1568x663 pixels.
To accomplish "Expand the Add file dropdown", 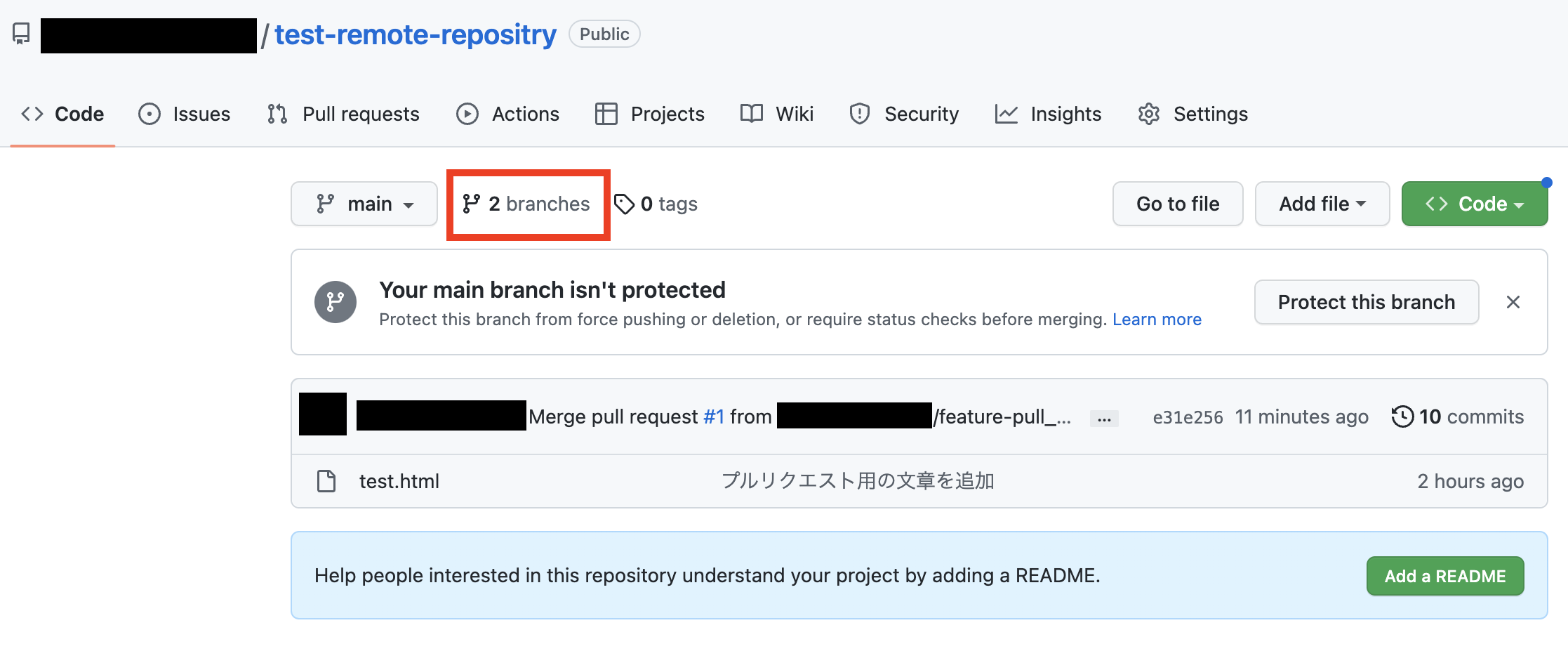I will (x=1322, y=204).
